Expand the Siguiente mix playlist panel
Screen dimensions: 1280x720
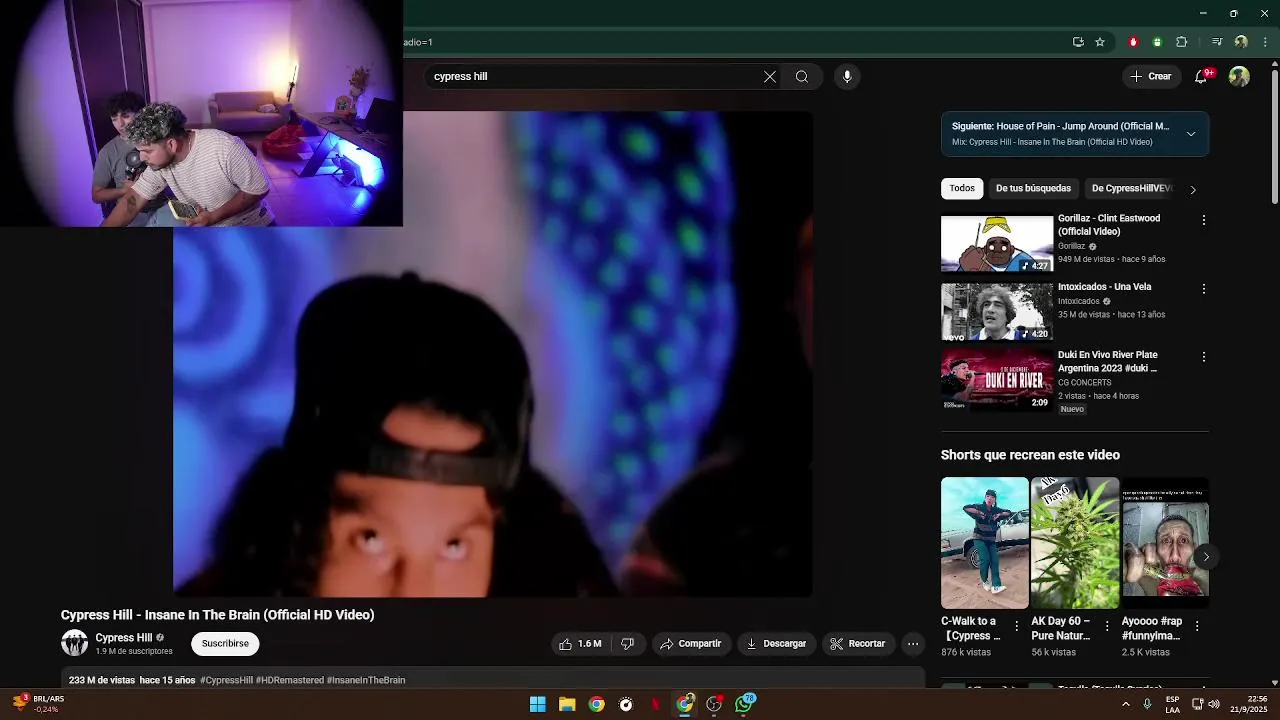1191,134
